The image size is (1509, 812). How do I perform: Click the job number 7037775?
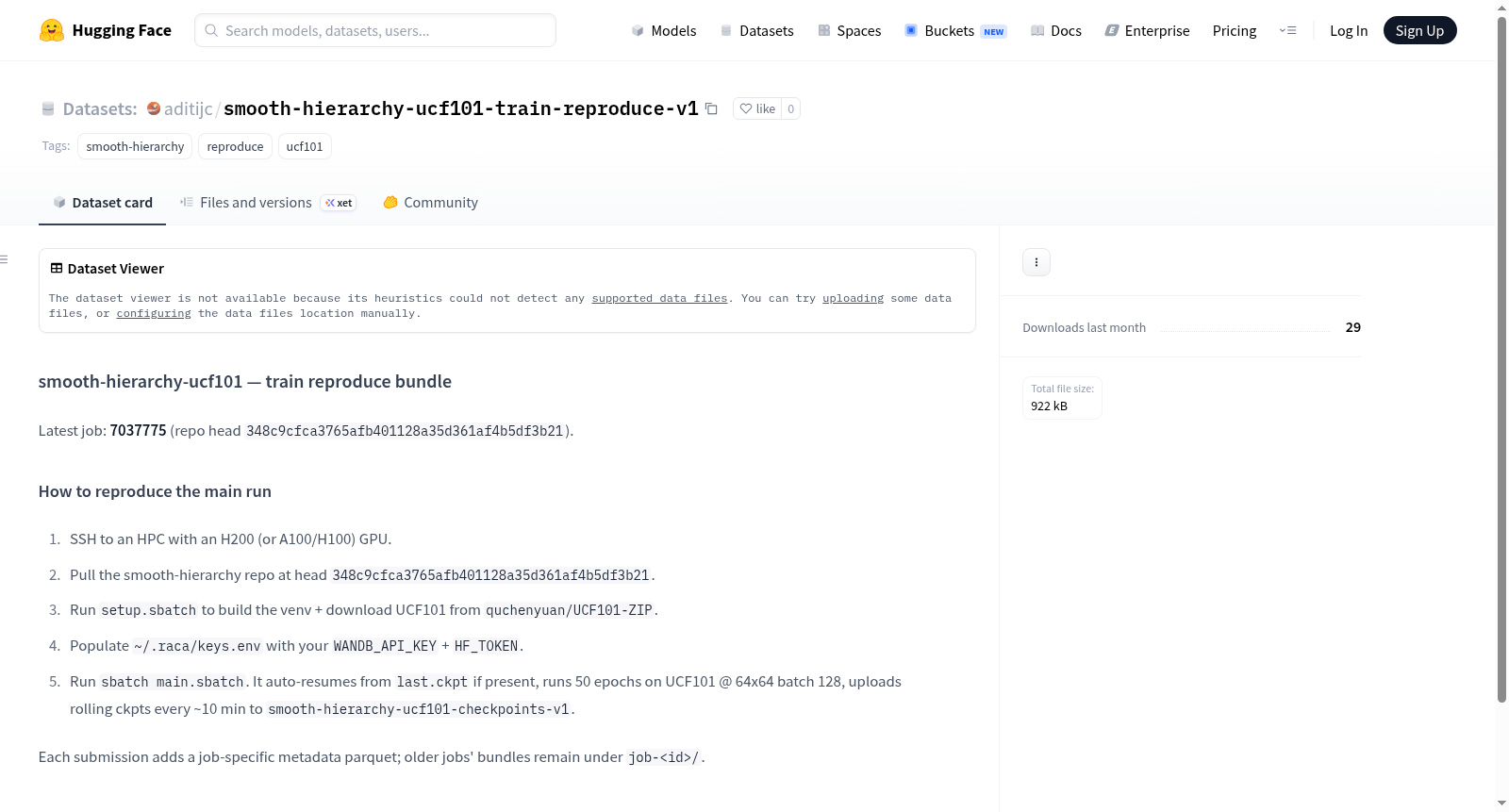tap(138, 430)
